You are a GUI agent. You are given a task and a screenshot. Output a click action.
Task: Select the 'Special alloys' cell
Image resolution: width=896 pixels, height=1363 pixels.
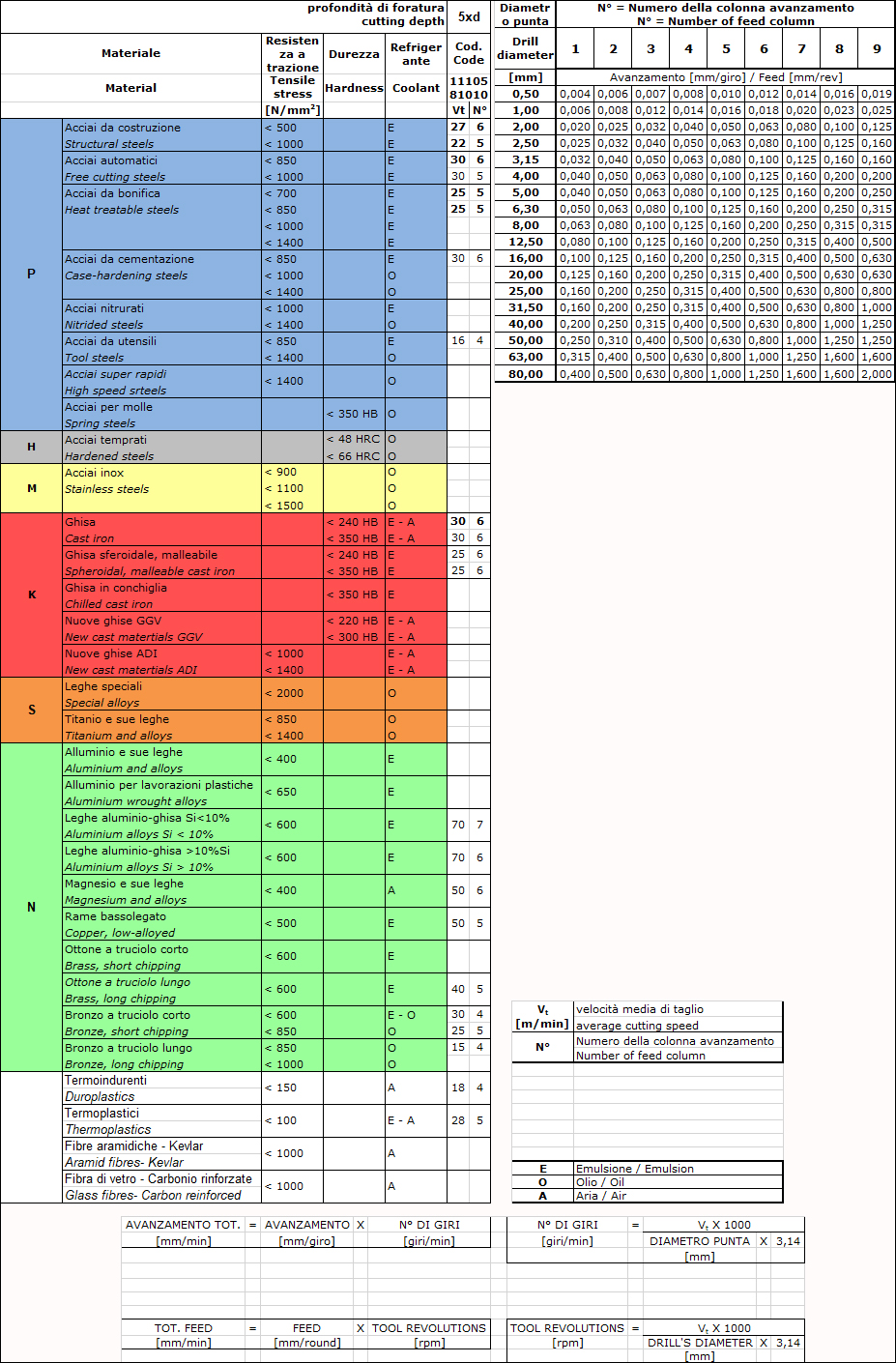pos(162,703)
